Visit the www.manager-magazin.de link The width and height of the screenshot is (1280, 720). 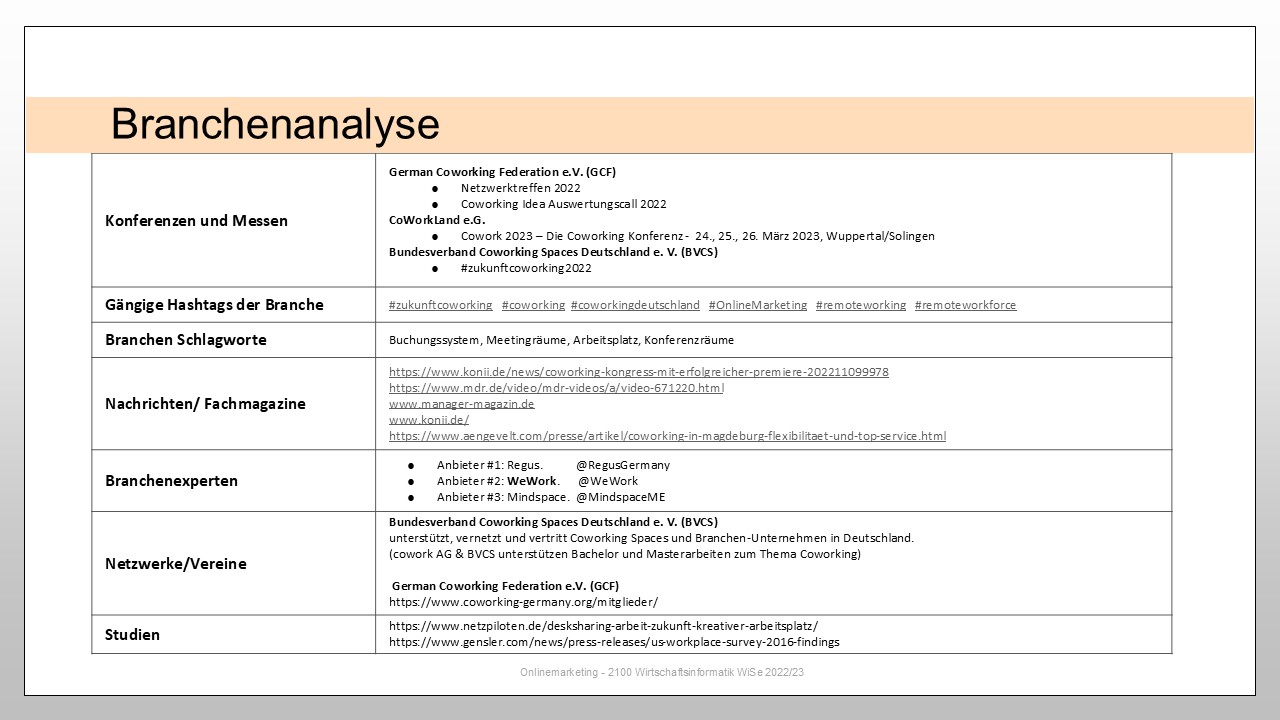coord(461,404)
